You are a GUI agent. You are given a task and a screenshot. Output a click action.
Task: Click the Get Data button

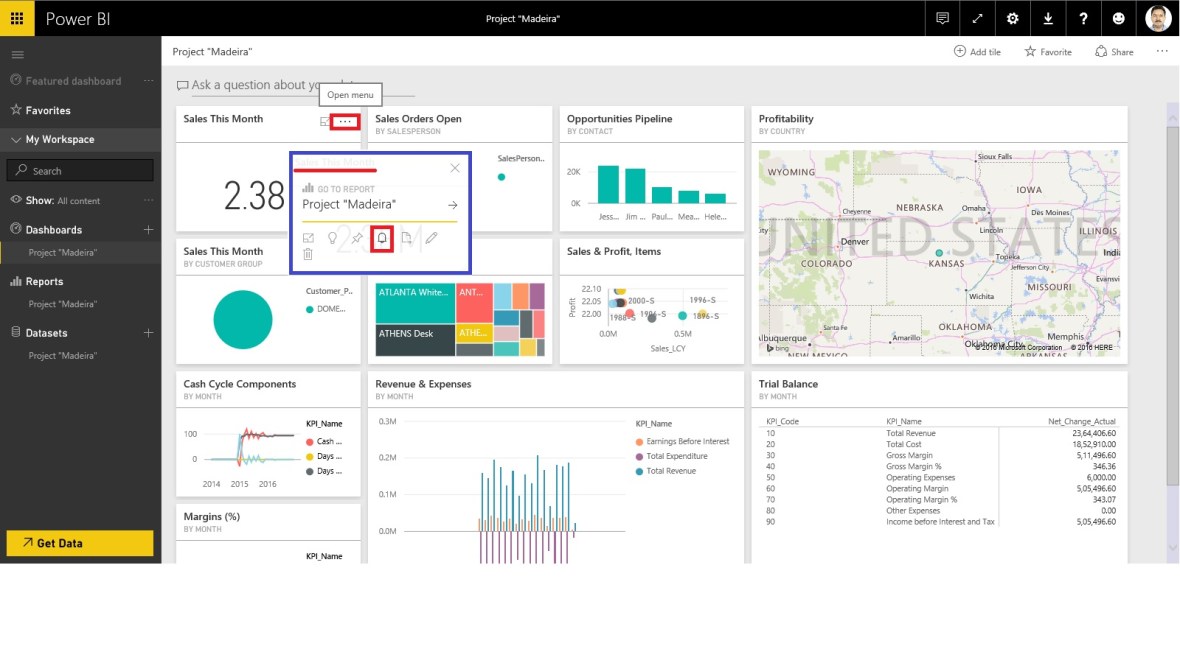click(80, 543)
